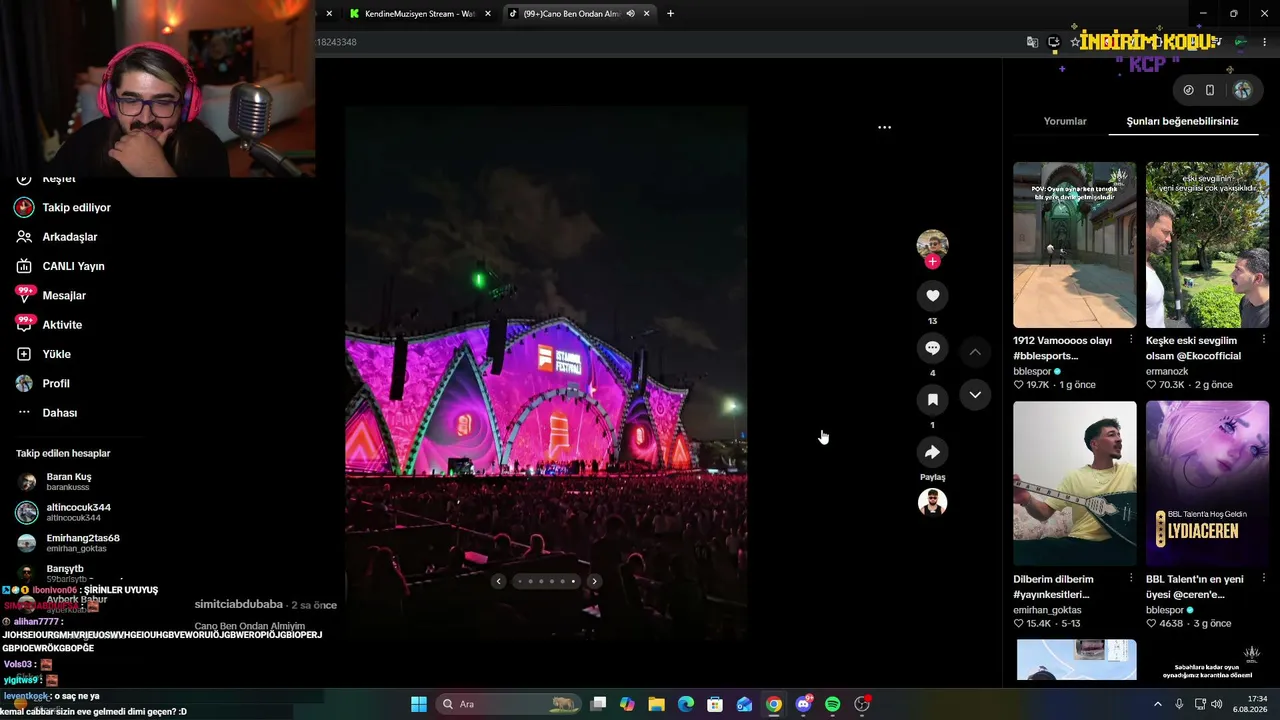Open the 1912 Vamoooos olayı video thumbnail
1280x720 pixels.
coord(1074,245)
